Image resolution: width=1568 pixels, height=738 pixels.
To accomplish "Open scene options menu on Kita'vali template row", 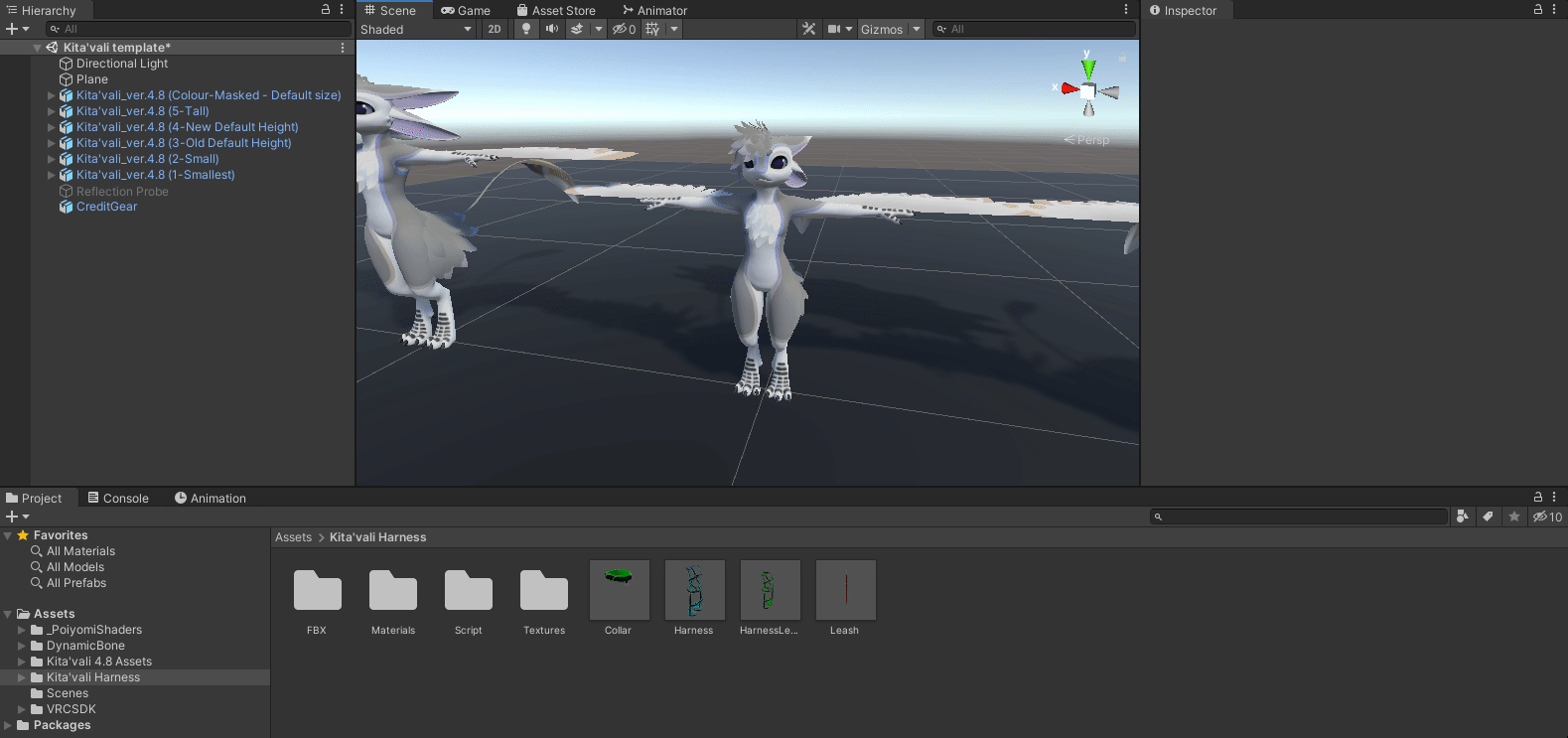I will tap(343, 48).
